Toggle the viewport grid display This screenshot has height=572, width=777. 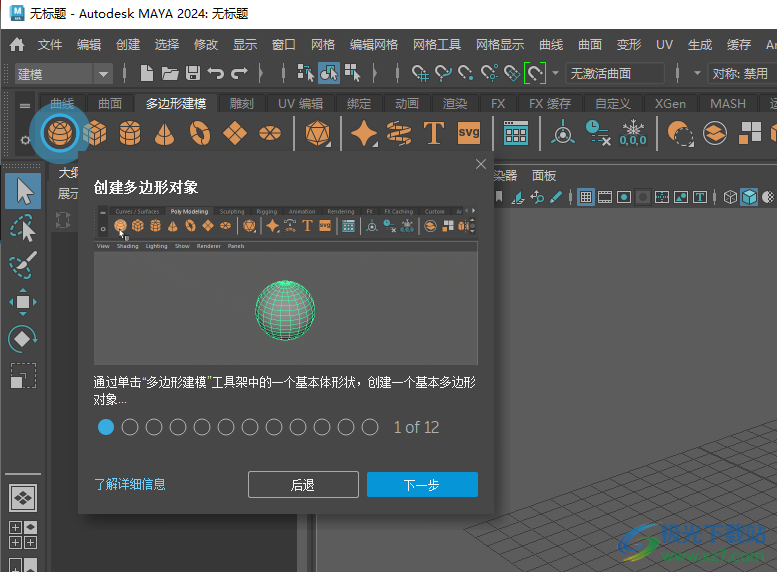tap(586, 197)
